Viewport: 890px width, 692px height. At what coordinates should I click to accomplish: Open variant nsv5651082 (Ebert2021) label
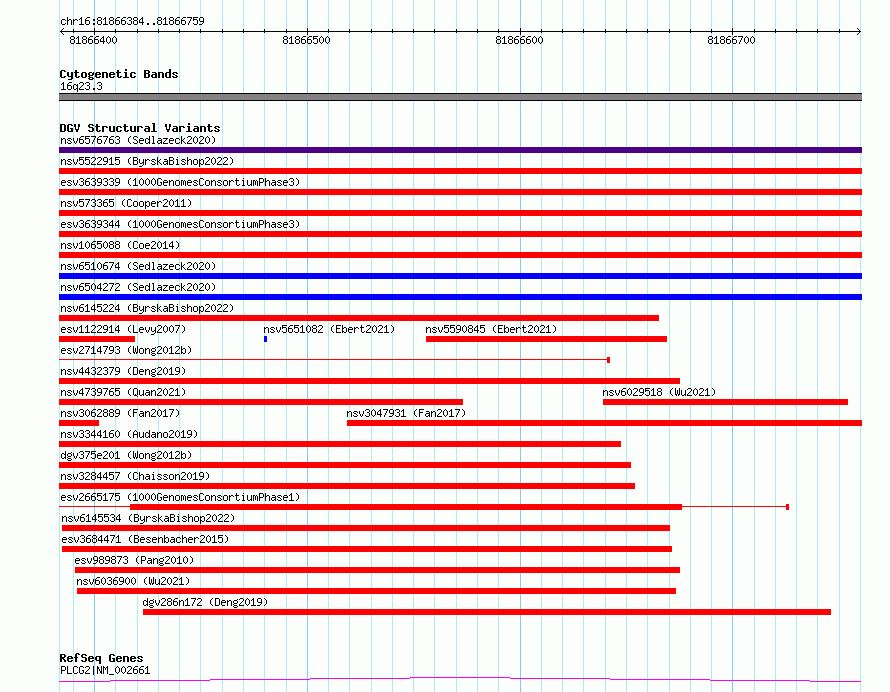click(x=329, y=329)
